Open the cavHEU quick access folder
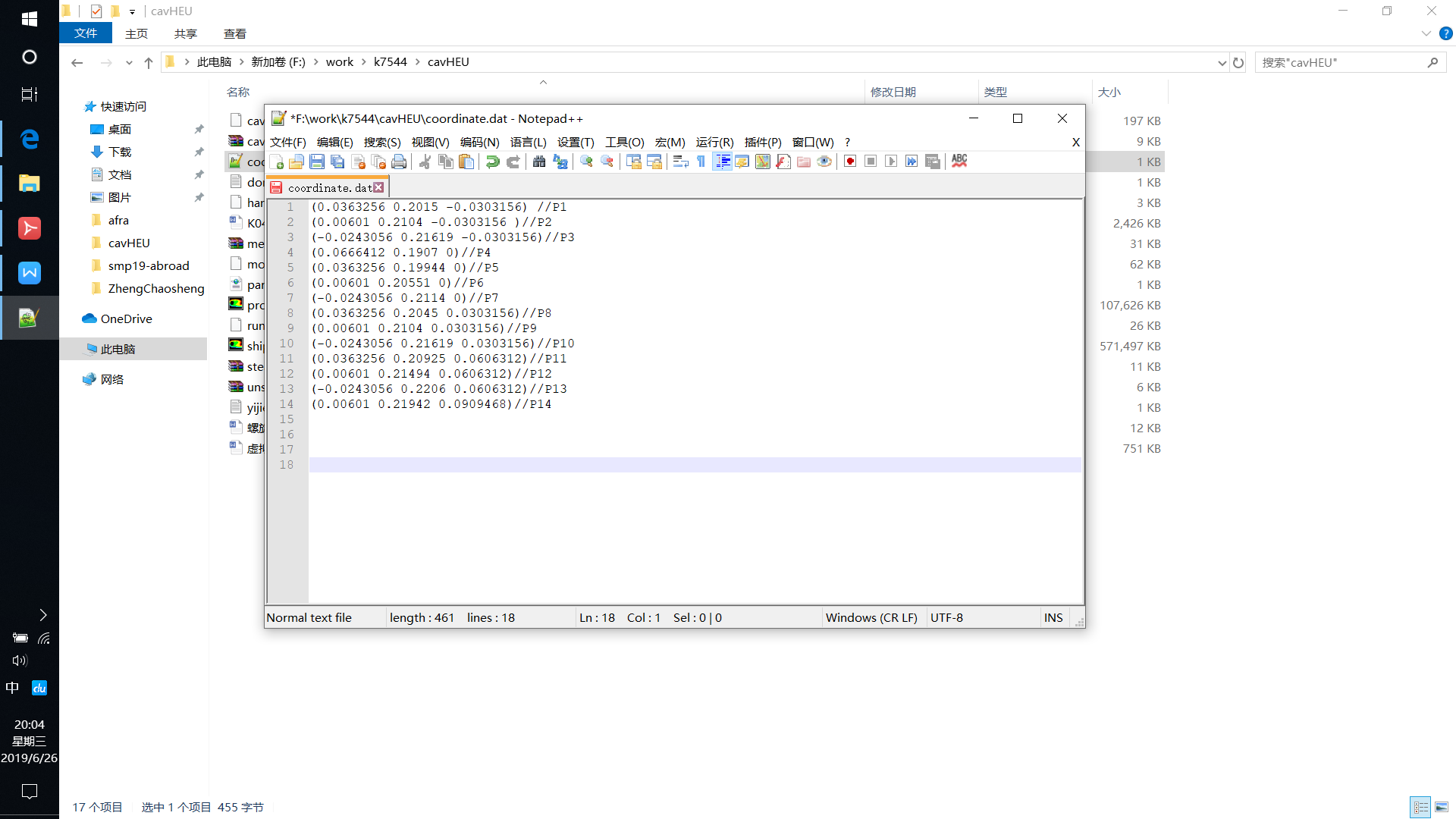 [129, 243]
